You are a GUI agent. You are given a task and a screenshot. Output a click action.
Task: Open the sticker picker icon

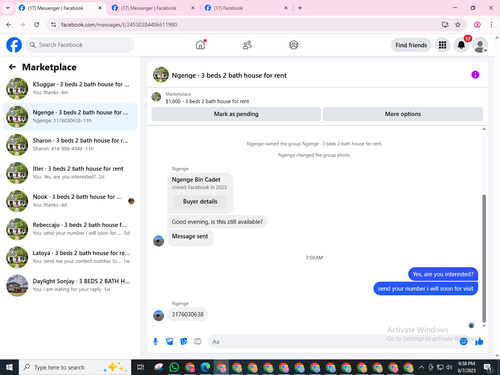pos(184,341)
